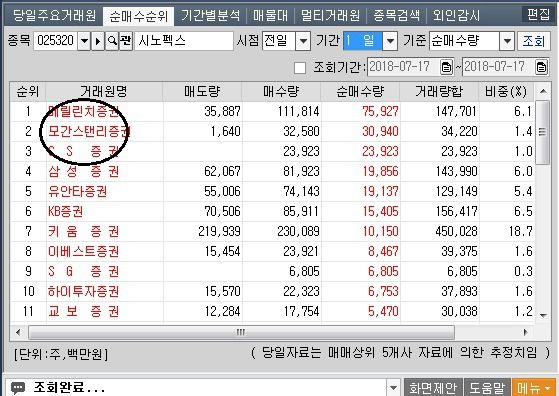559x396 pixels.
Task: Click the play arrow next to the stock code
Action: [x=98, y=41]
